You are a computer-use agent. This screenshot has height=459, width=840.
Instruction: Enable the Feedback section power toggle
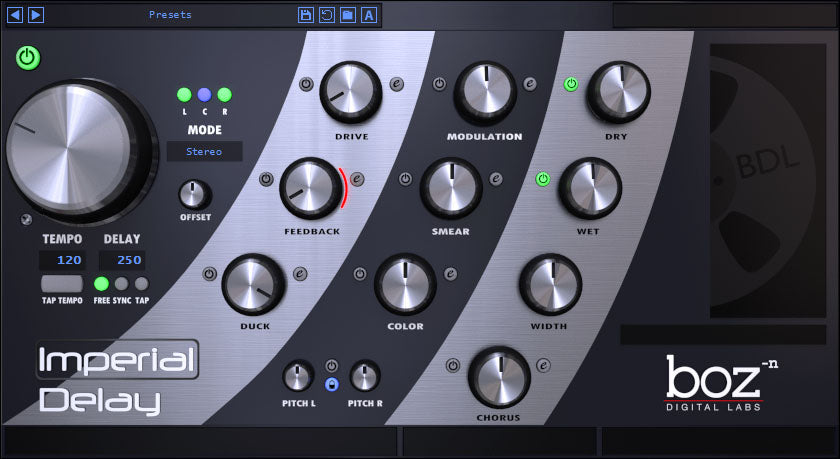point(266,180)
